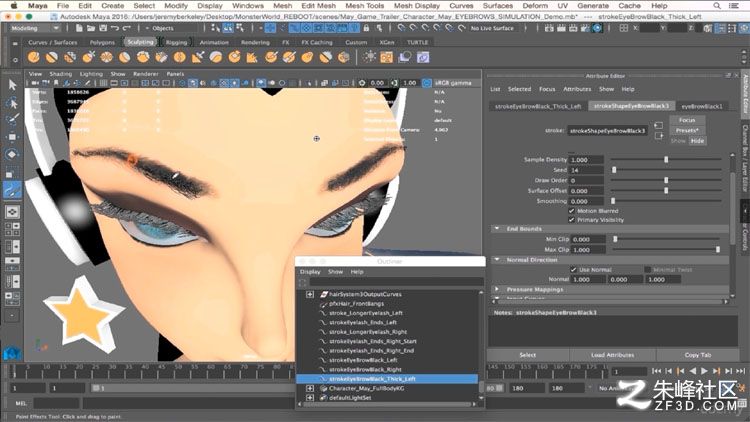
Task: Click the four-pane layout icon in toolbox
Action: pos(12,229)
